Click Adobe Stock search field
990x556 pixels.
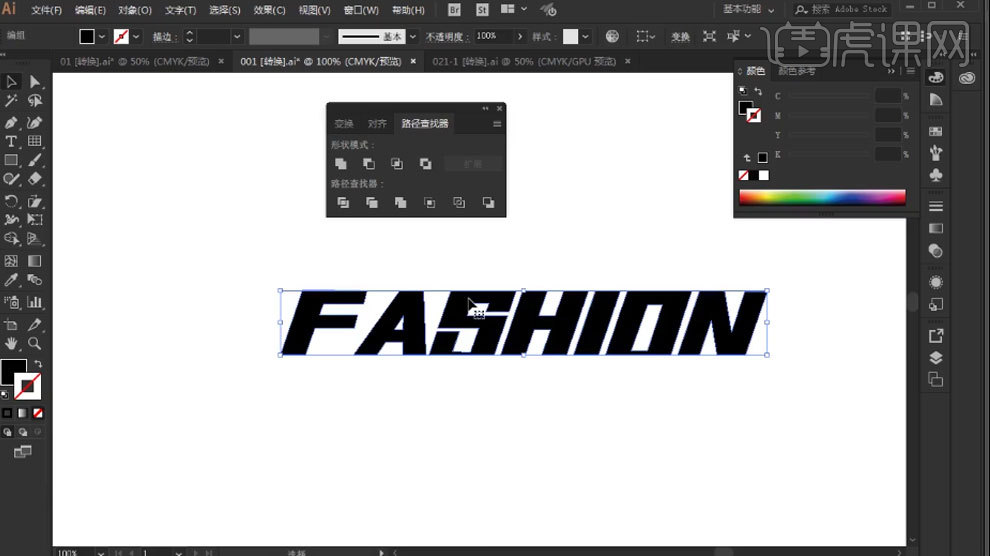click(844, 9)
